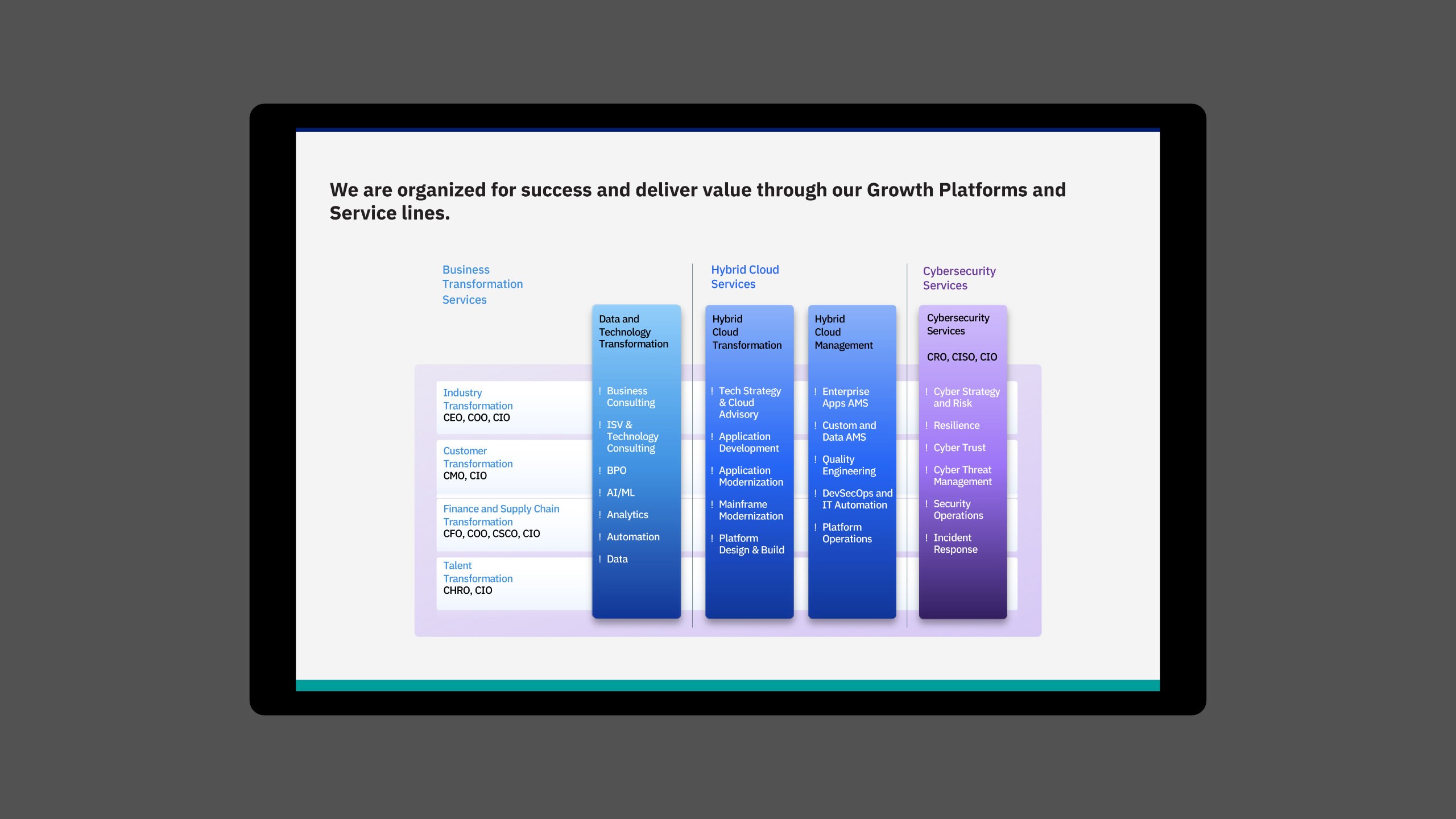Click the DevSecOps and IT Automation item

tap(857, 499)
